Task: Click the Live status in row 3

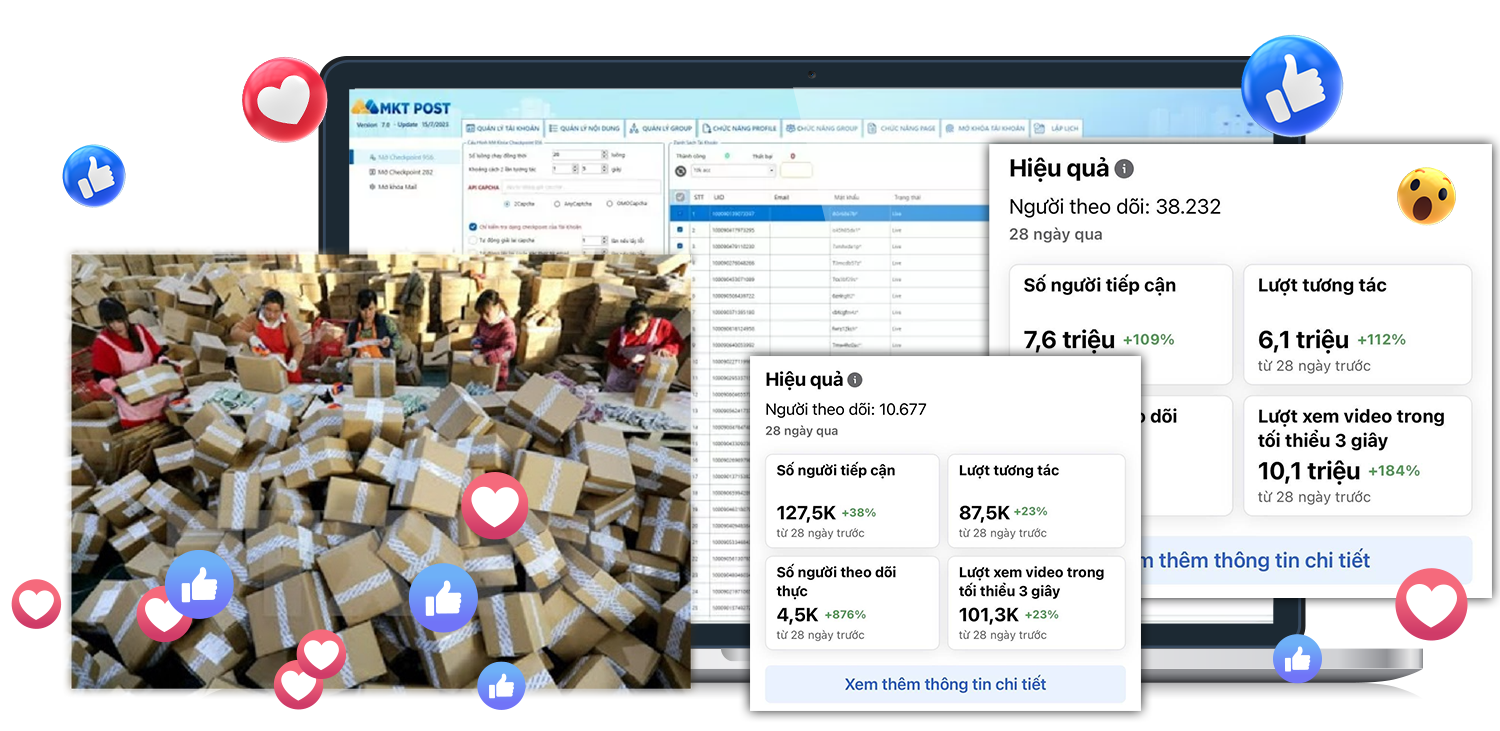Action: (x=896, y=245)
